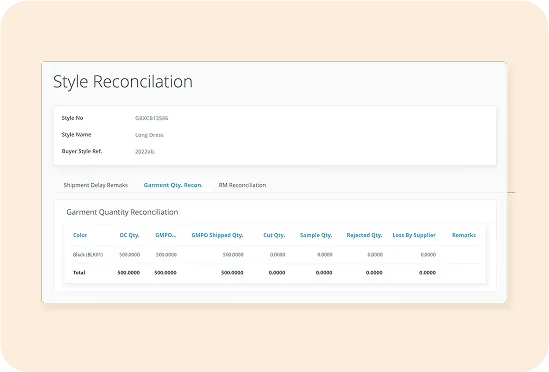Sort by the Color column header
This screenshot has width=549, height=372.
tap(80, 235)
